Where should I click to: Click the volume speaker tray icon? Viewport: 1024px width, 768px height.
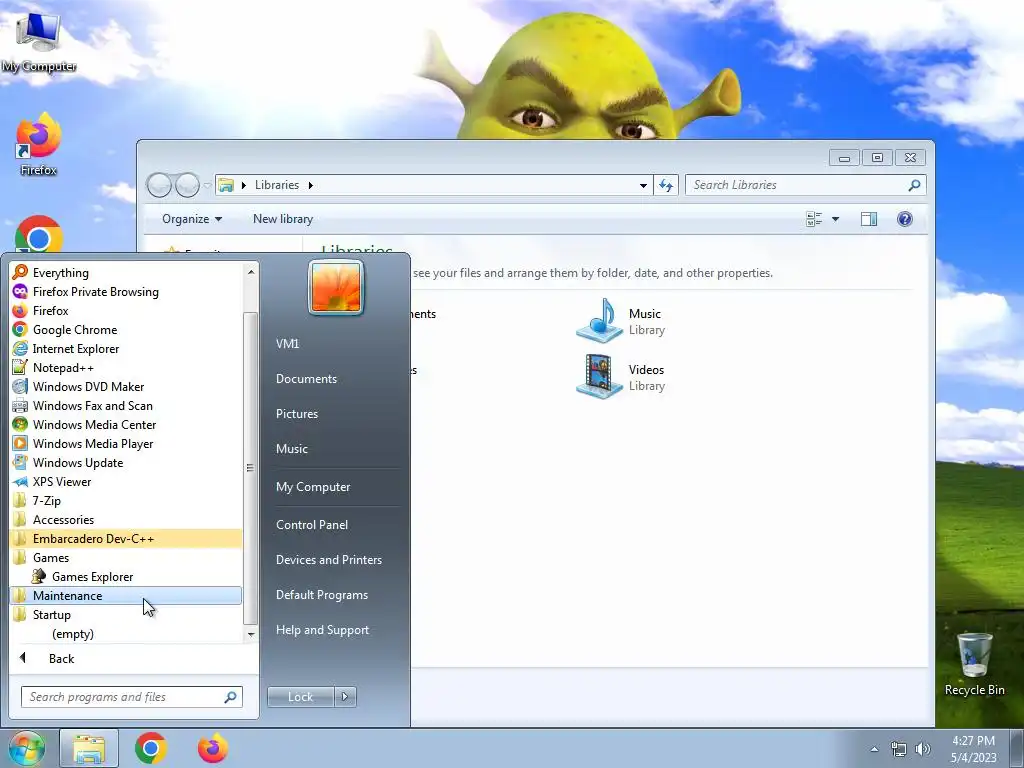pos(923,749)
